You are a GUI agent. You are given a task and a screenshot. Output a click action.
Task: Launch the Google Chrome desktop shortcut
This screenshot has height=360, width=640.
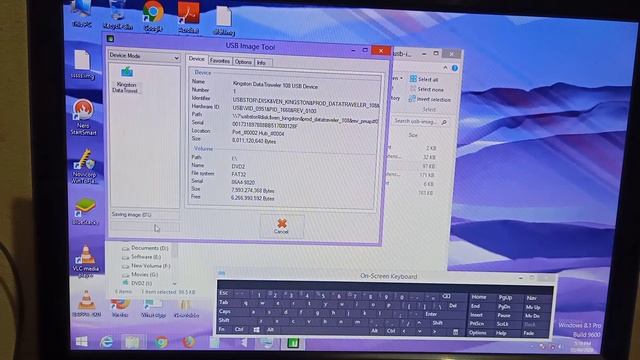tap(153, 17)
